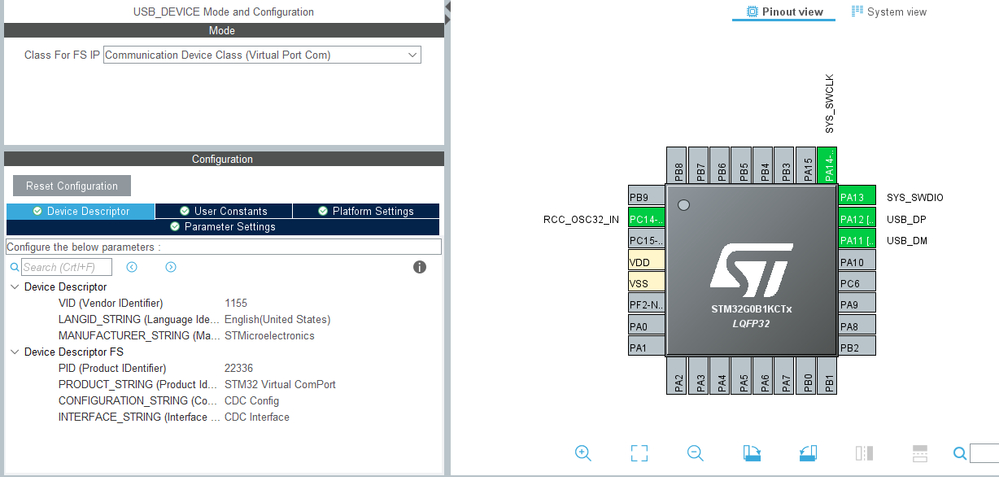
Task: Open the User Constants tab
Action: pos(224,211)
